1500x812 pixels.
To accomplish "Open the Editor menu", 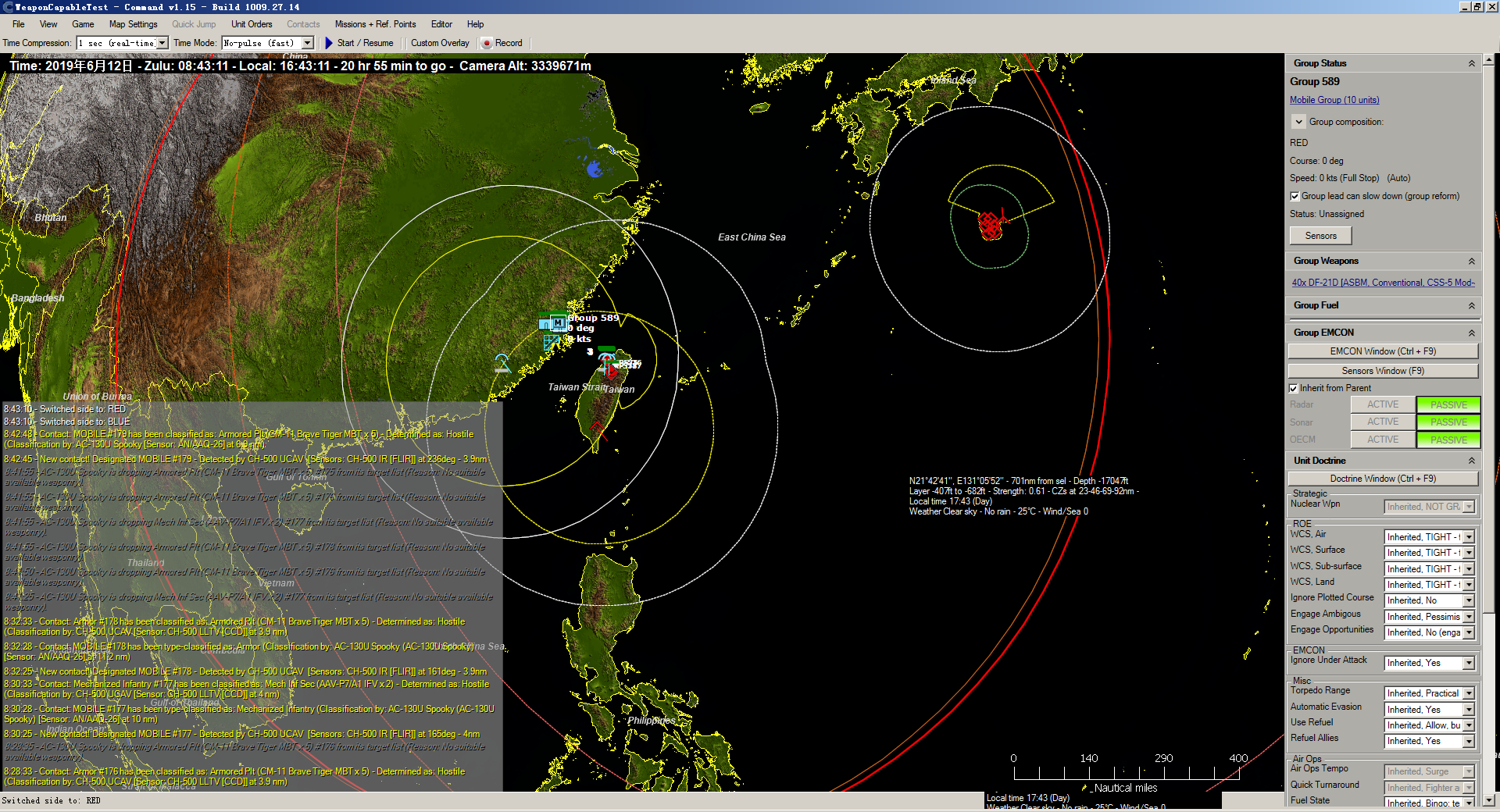I will pos(441,24).
